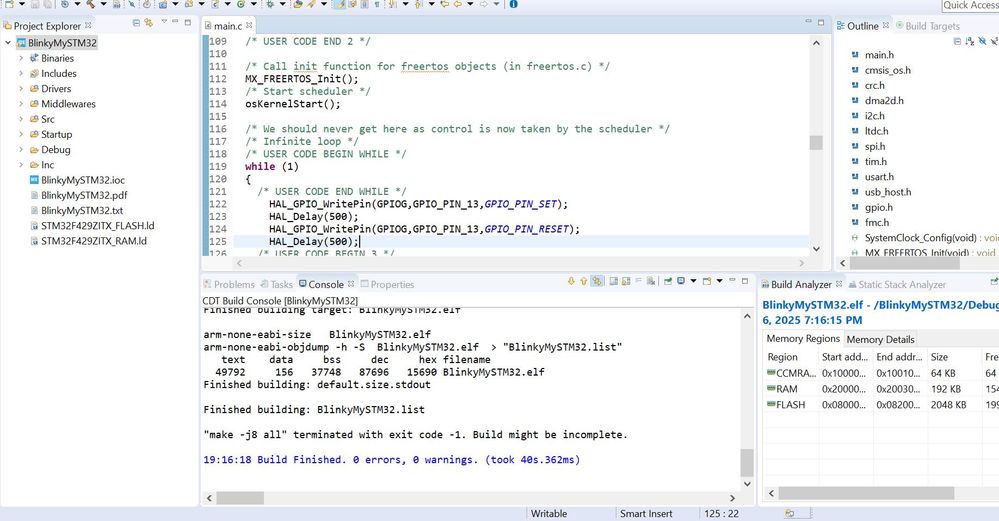Click code line HAL_Delay(500) on line 123
Image resolution: width=999 pixels, height=521 pixels.
pyautogui.click(x=313, y=217)
